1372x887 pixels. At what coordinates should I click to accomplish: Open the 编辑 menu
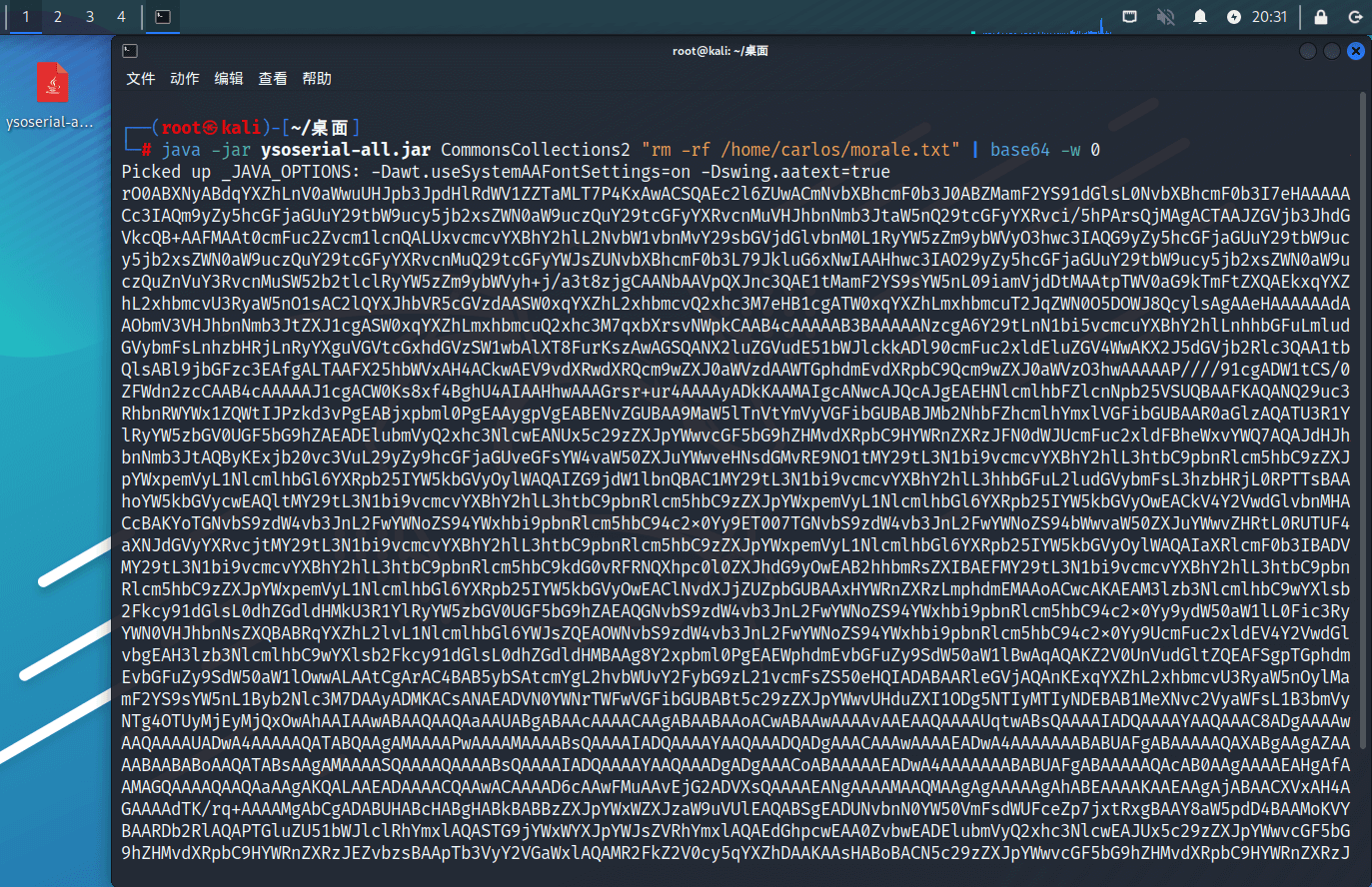[229, 78]
